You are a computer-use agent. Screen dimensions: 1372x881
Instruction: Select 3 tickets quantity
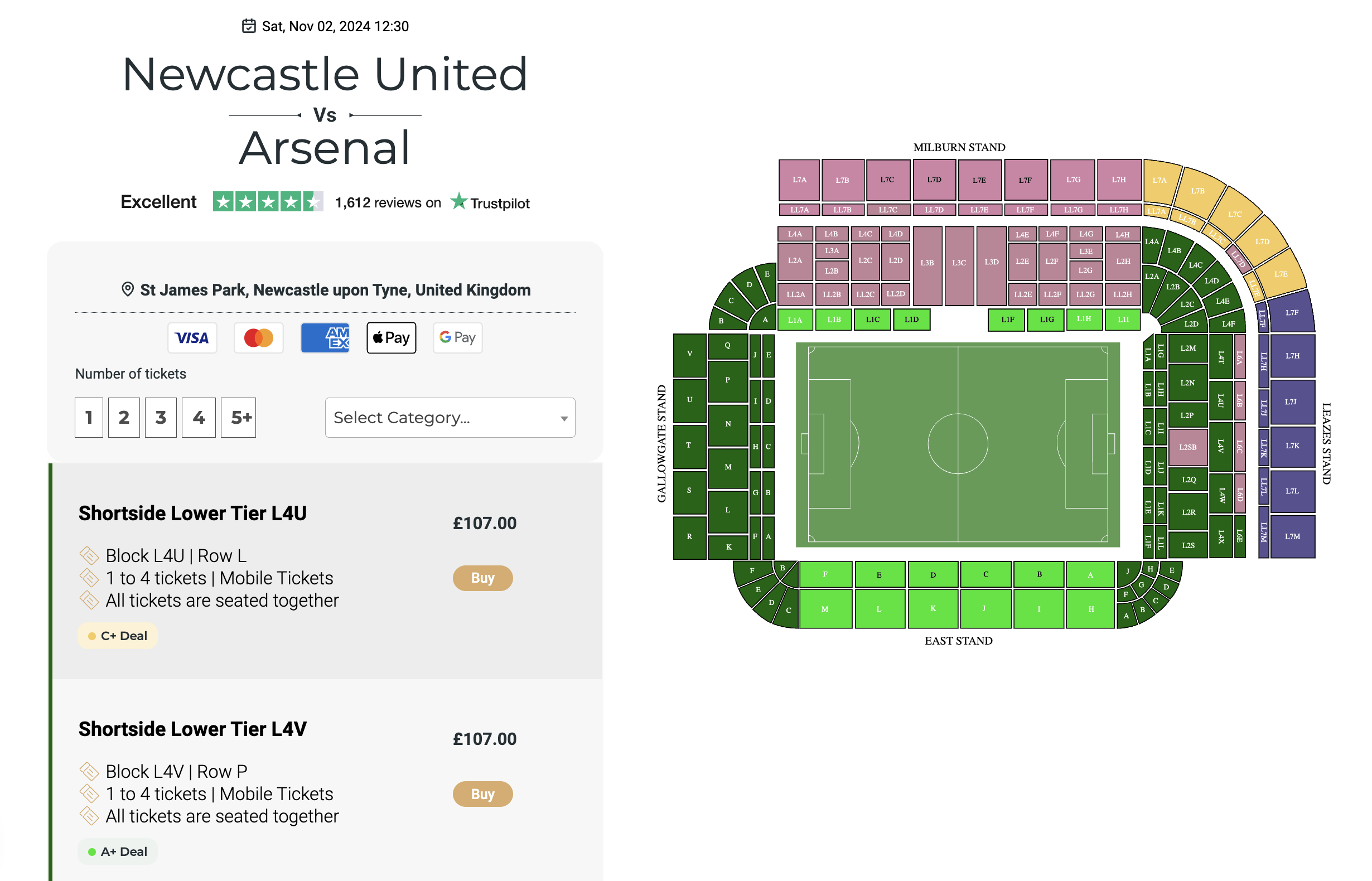coord(161,418)
